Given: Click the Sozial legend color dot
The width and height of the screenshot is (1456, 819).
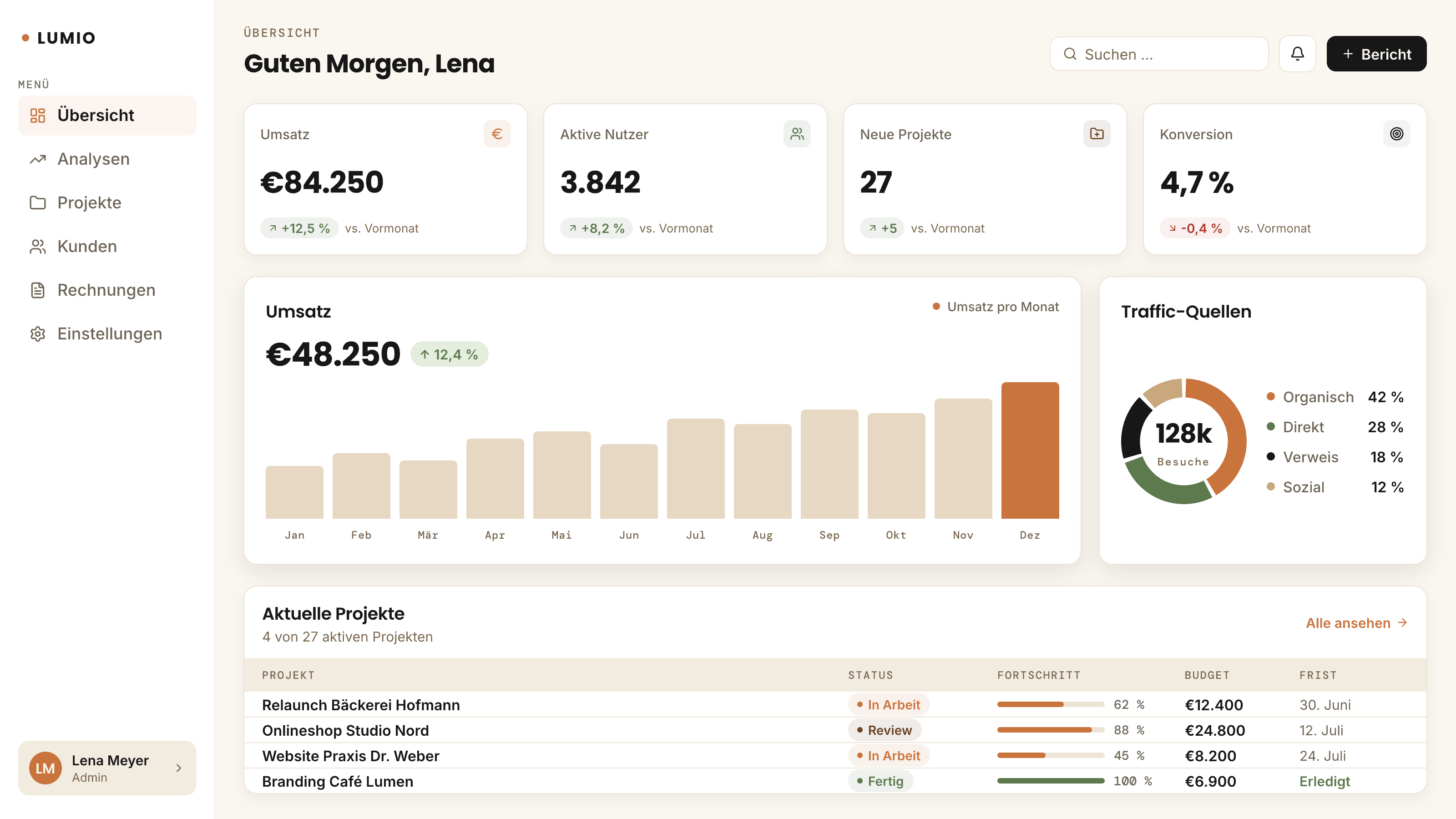Looking at the screenshot, I should pos(1271,487).
